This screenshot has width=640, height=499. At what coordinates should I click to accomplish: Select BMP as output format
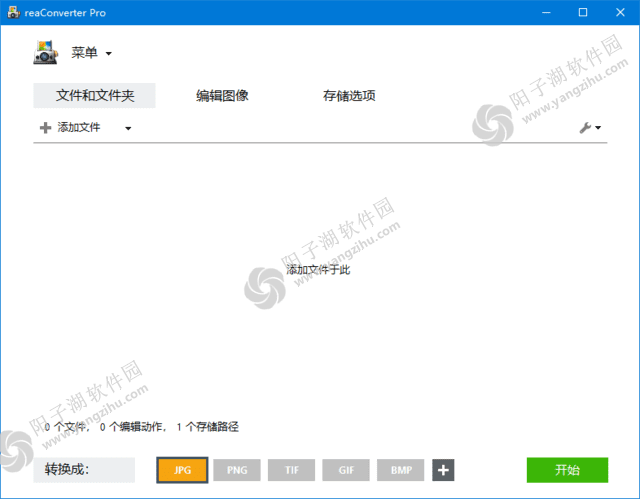[401, 470]
